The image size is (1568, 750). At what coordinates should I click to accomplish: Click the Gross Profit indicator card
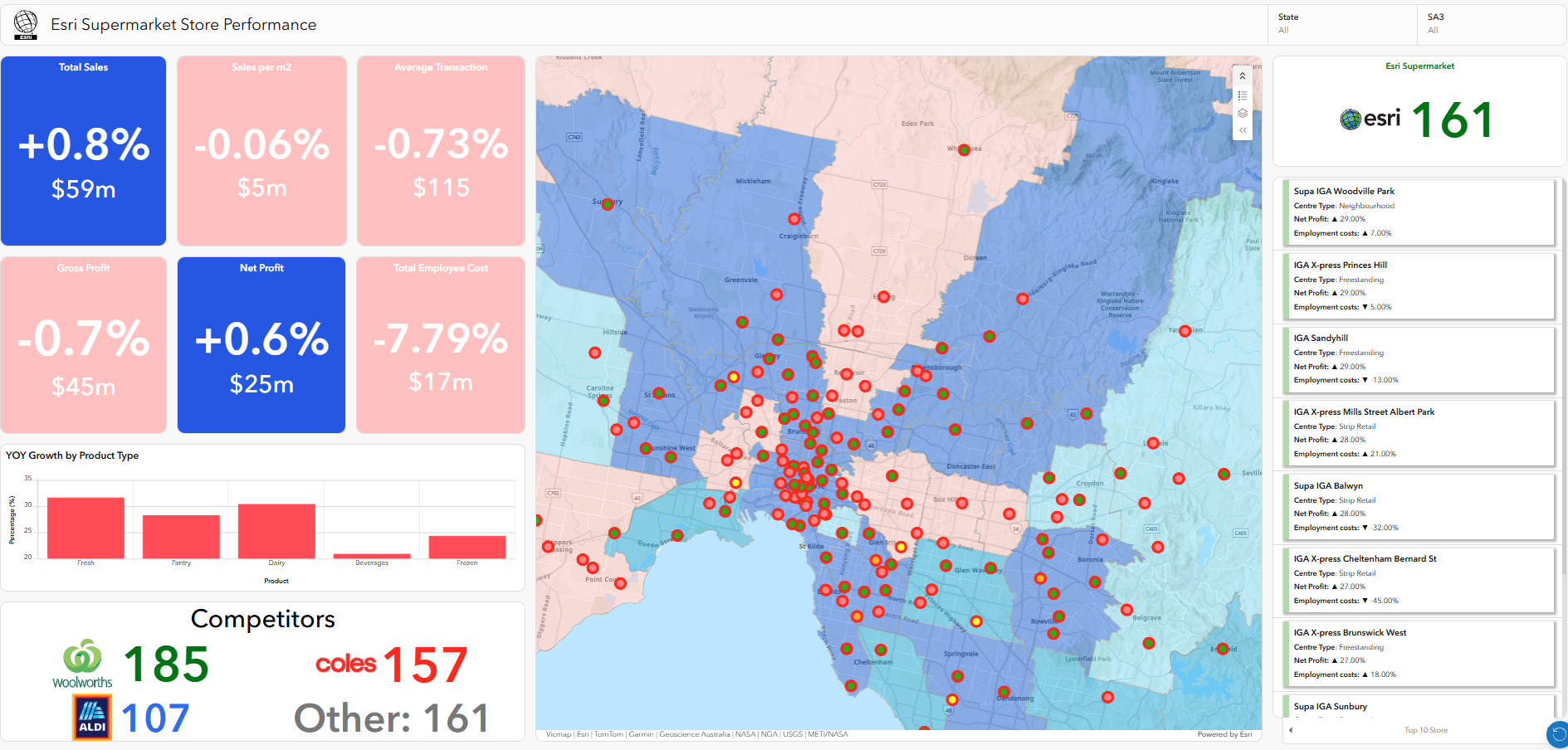[x=84, y=345]
